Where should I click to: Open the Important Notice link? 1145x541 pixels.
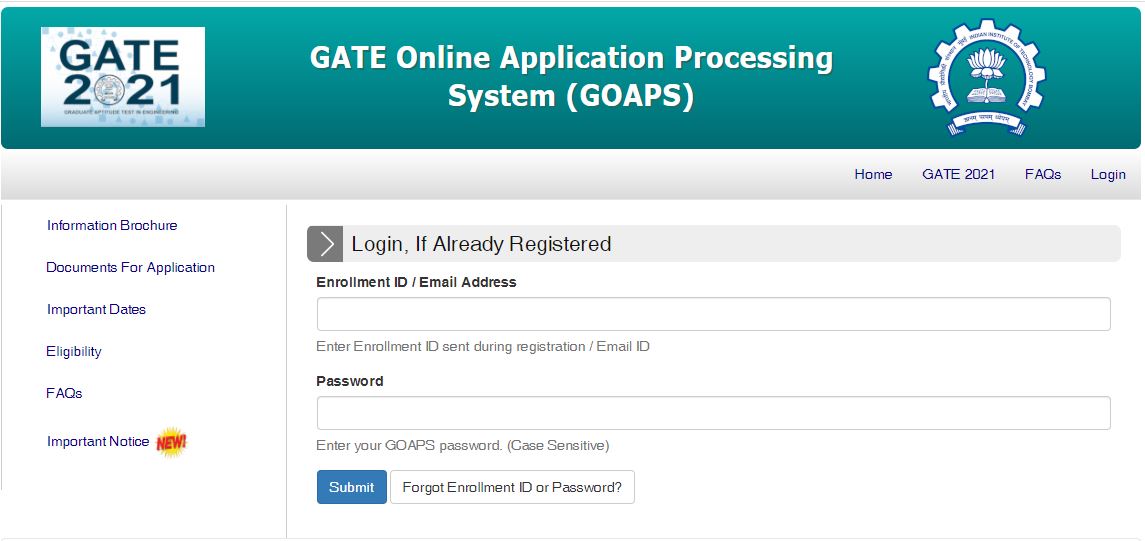point(98,442)
